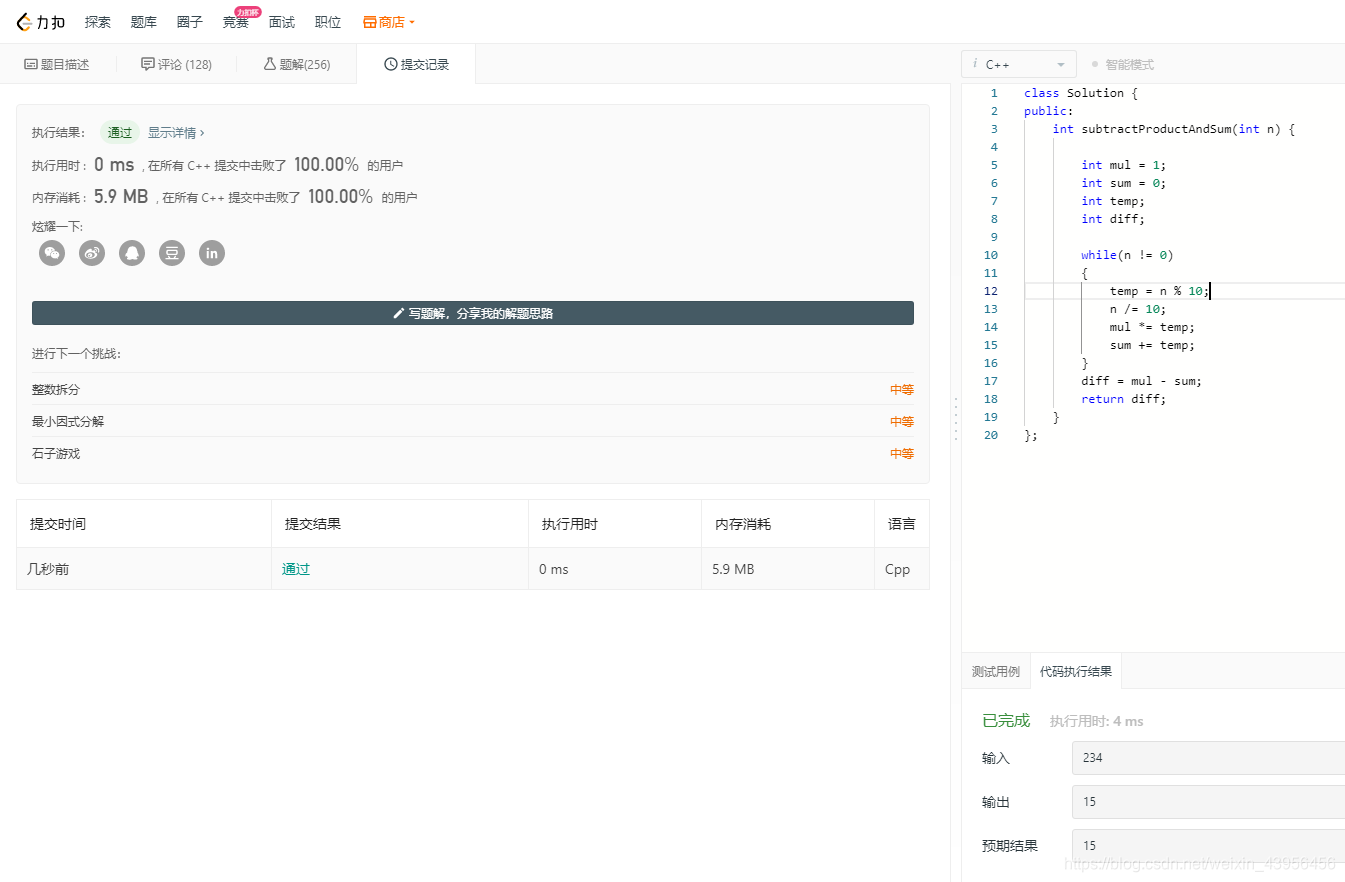
Task: Click code line while(n != 0)
Action: [x=1127, y=255]
